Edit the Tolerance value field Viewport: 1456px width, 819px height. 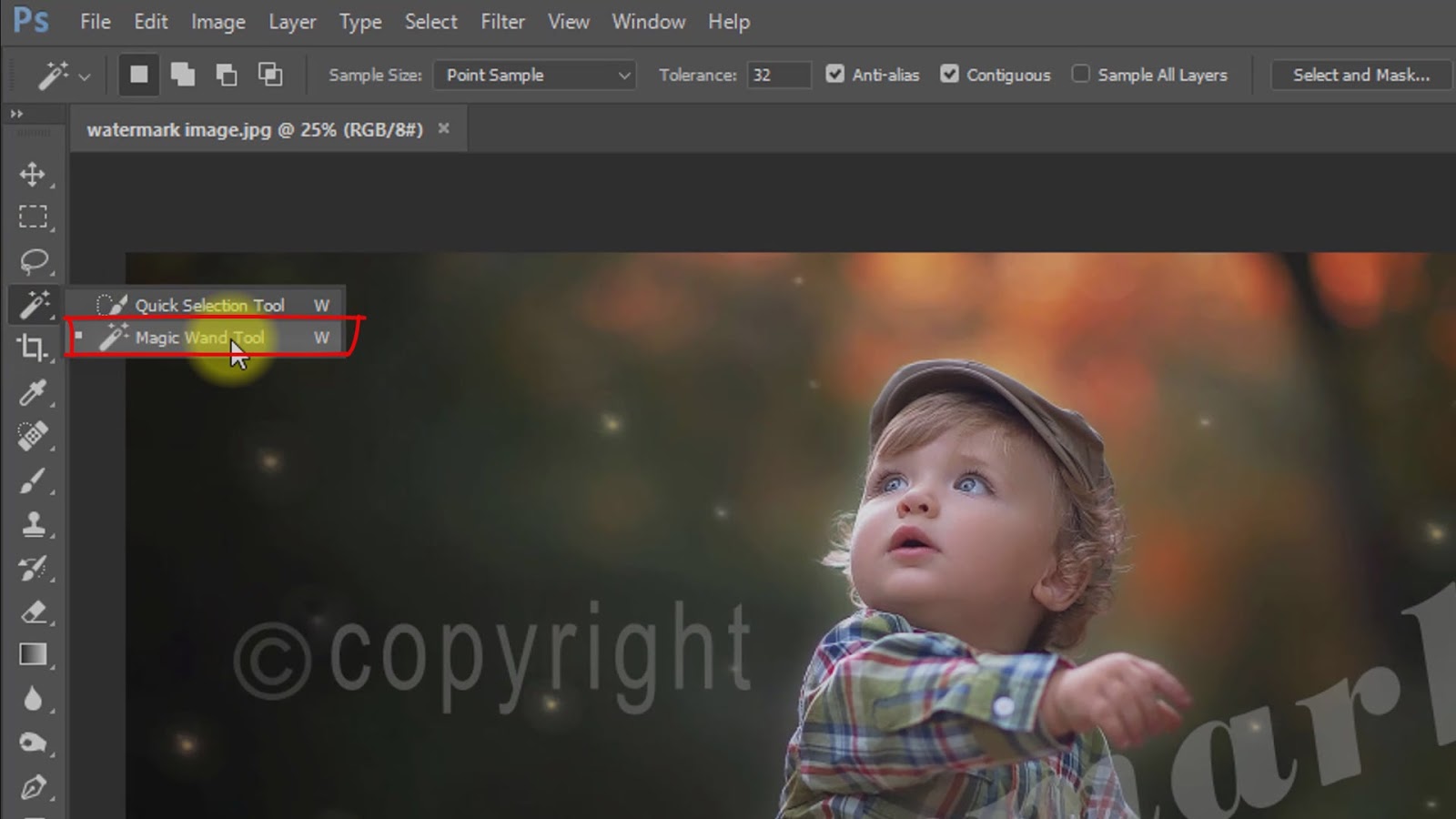pos(776,75)
